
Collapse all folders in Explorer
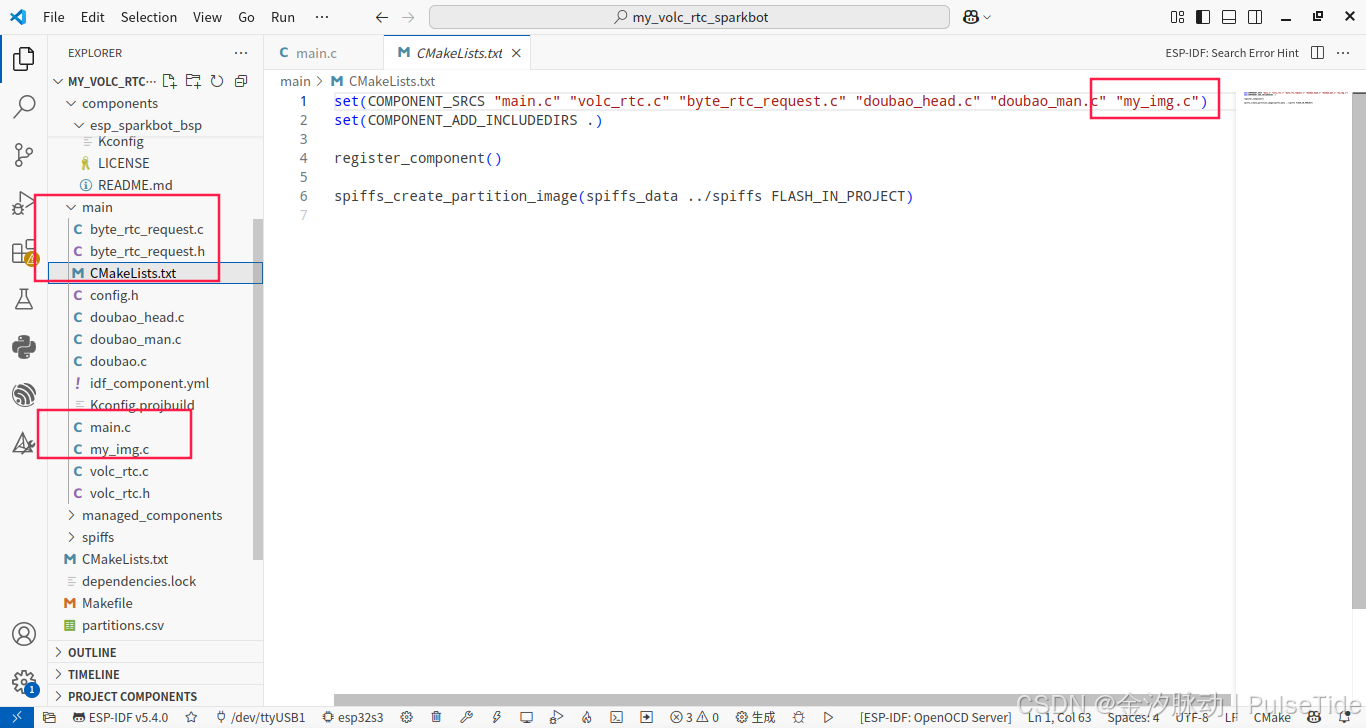click(x=241, y=81)
